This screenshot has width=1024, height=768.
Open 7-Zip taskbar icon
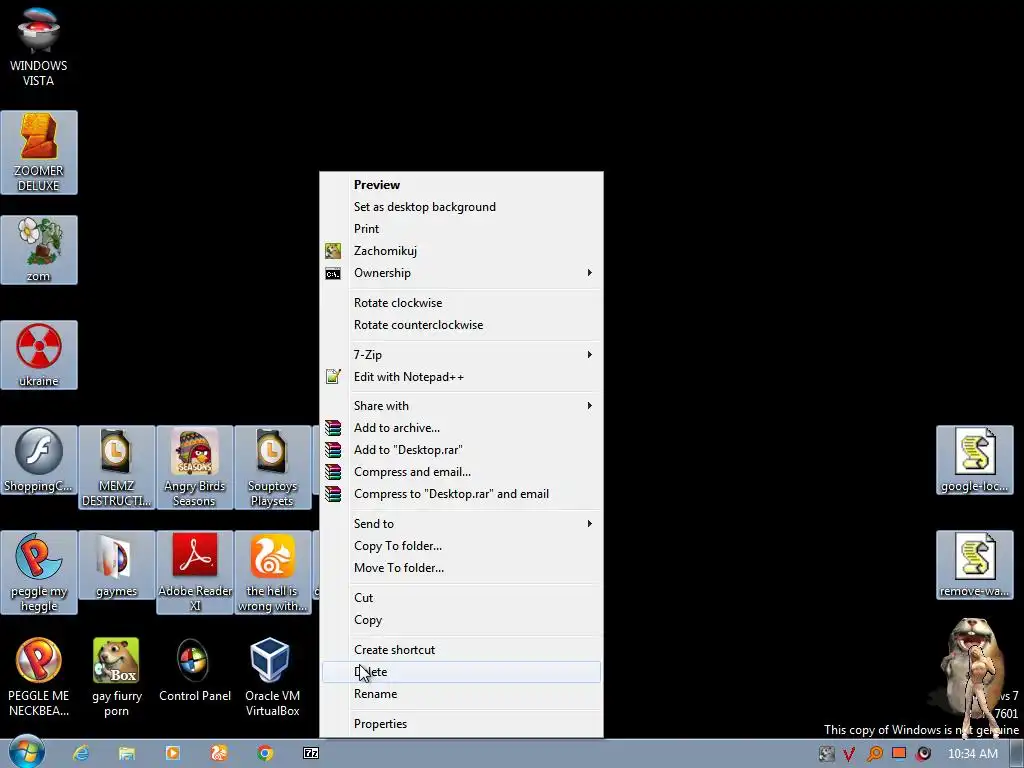click(x=311, y=753)
